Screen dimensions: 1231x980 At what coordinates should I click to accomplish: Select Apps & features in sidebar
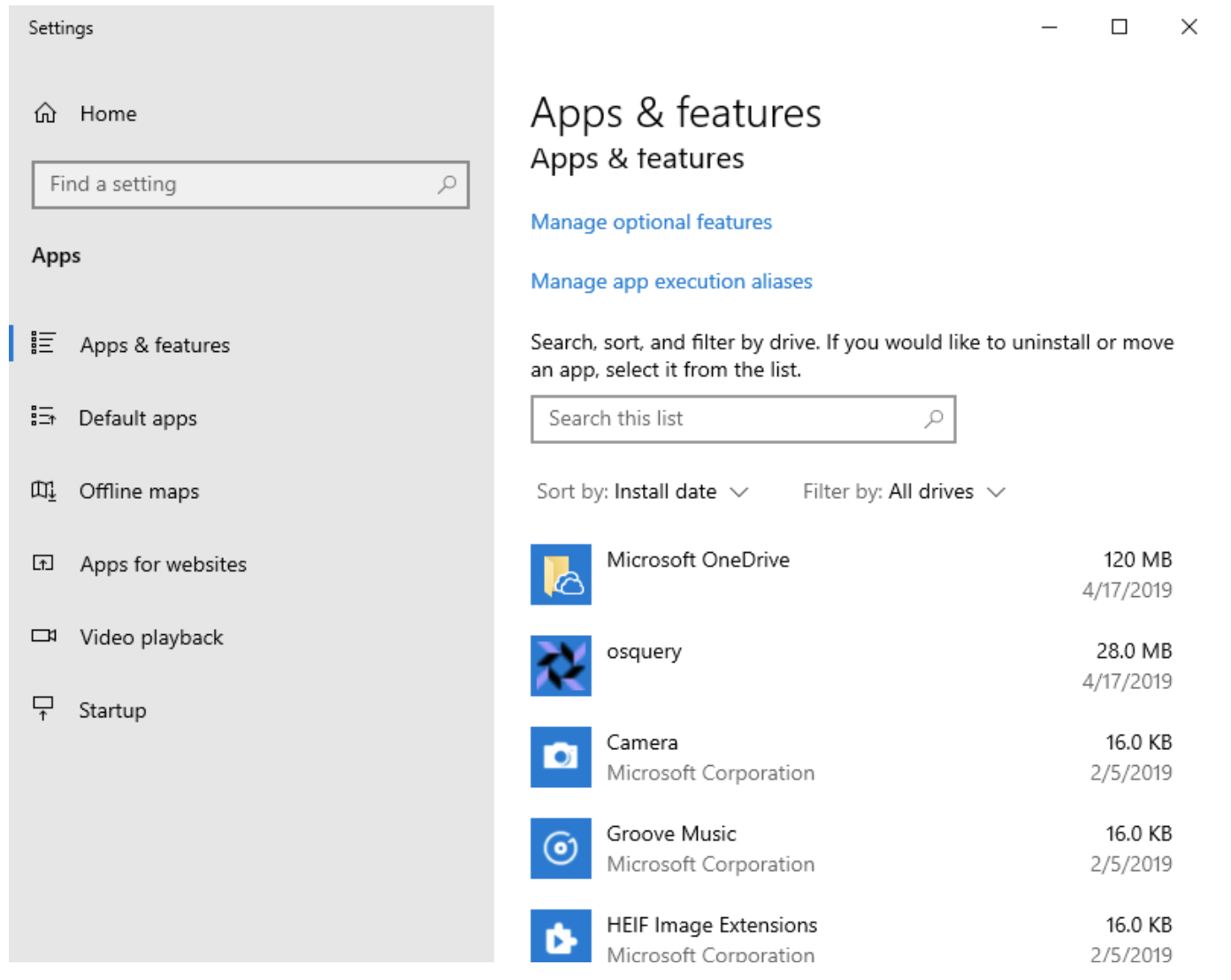coord(155,345)
